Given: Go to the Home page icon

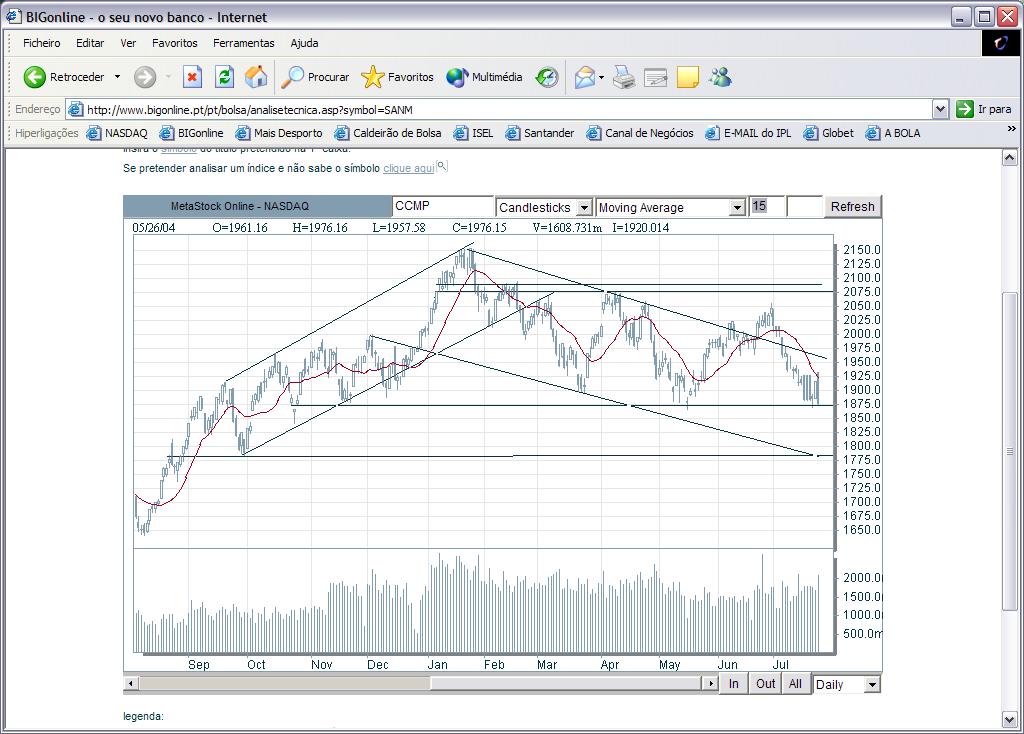Looking at the screenshot, I should 256,77.
